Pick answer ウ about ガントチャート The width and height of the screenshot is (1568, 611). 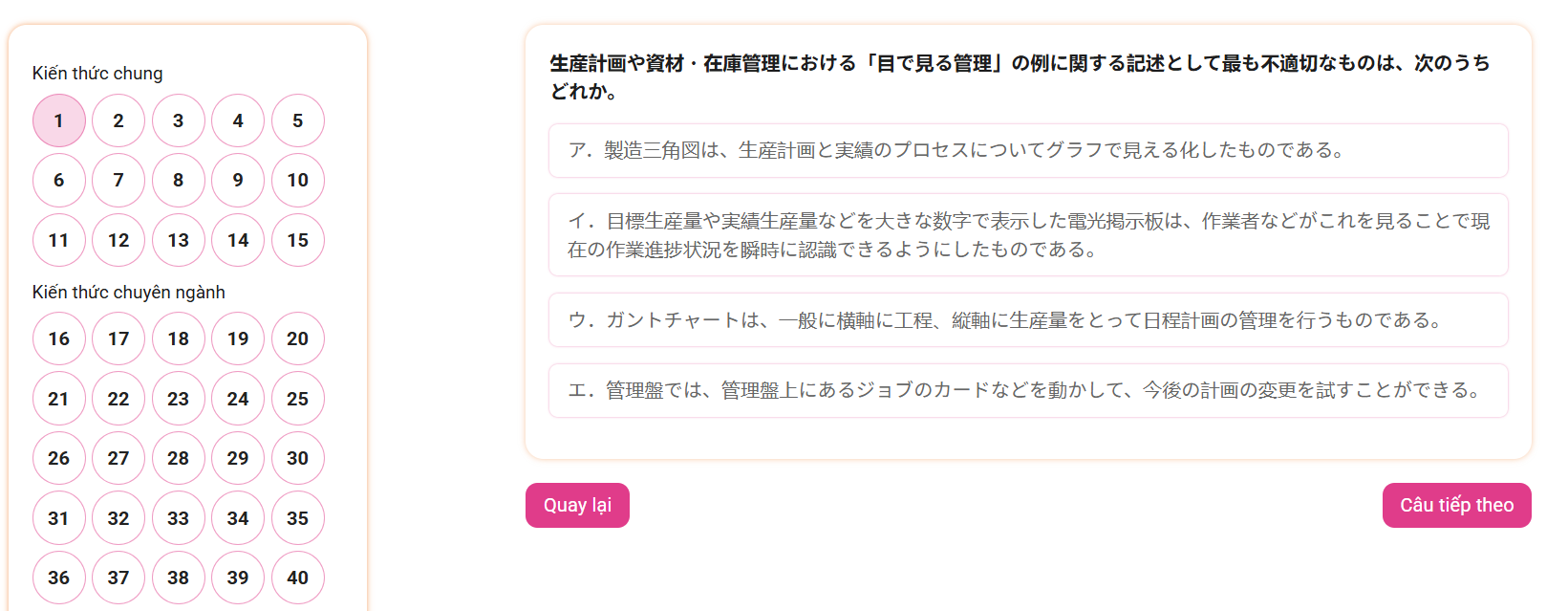1027,320
